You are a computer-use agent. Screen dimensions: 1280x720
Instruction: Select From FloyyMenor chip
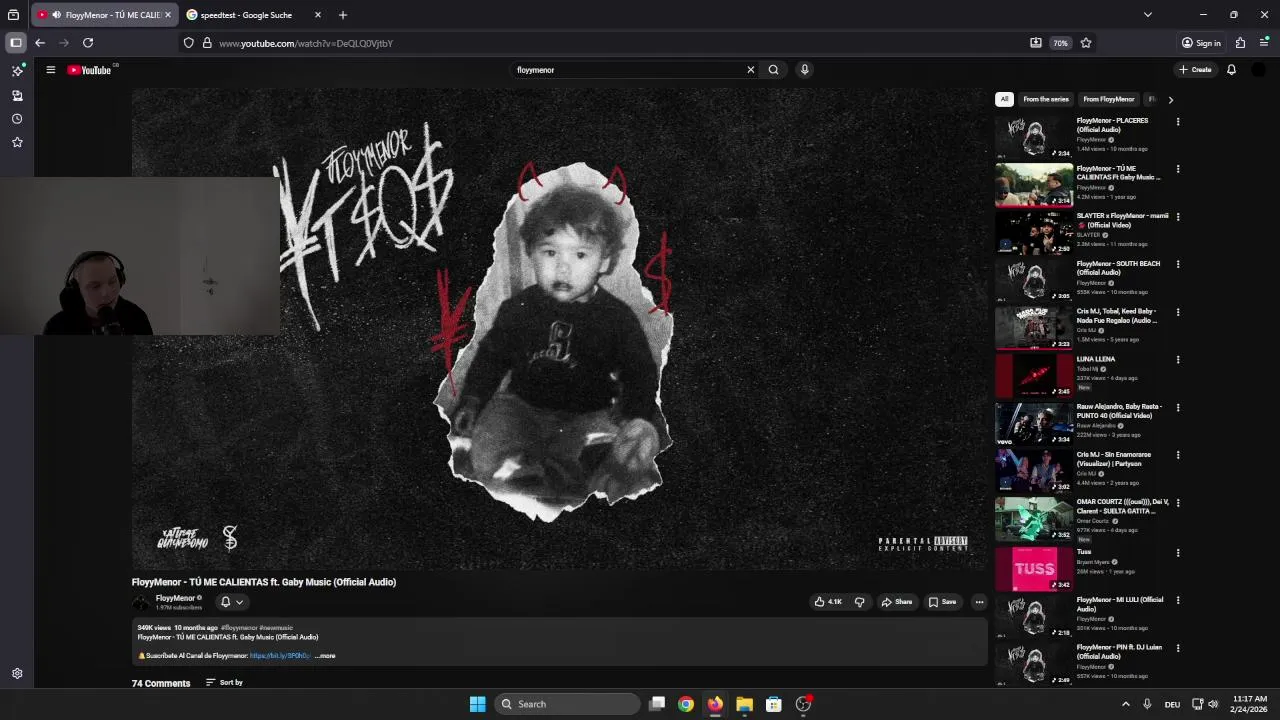[x=1109, y=99]
